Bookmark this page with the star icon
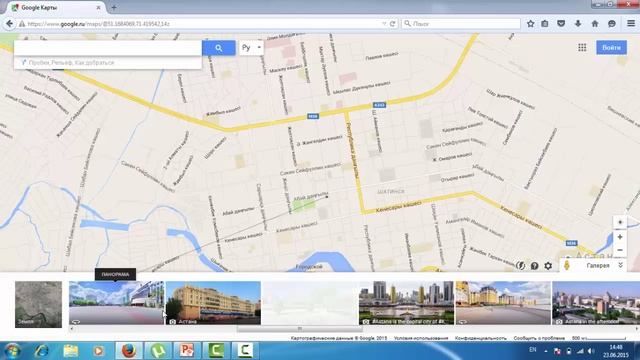The height and width of the screenshot is (360, 640). 531,24
